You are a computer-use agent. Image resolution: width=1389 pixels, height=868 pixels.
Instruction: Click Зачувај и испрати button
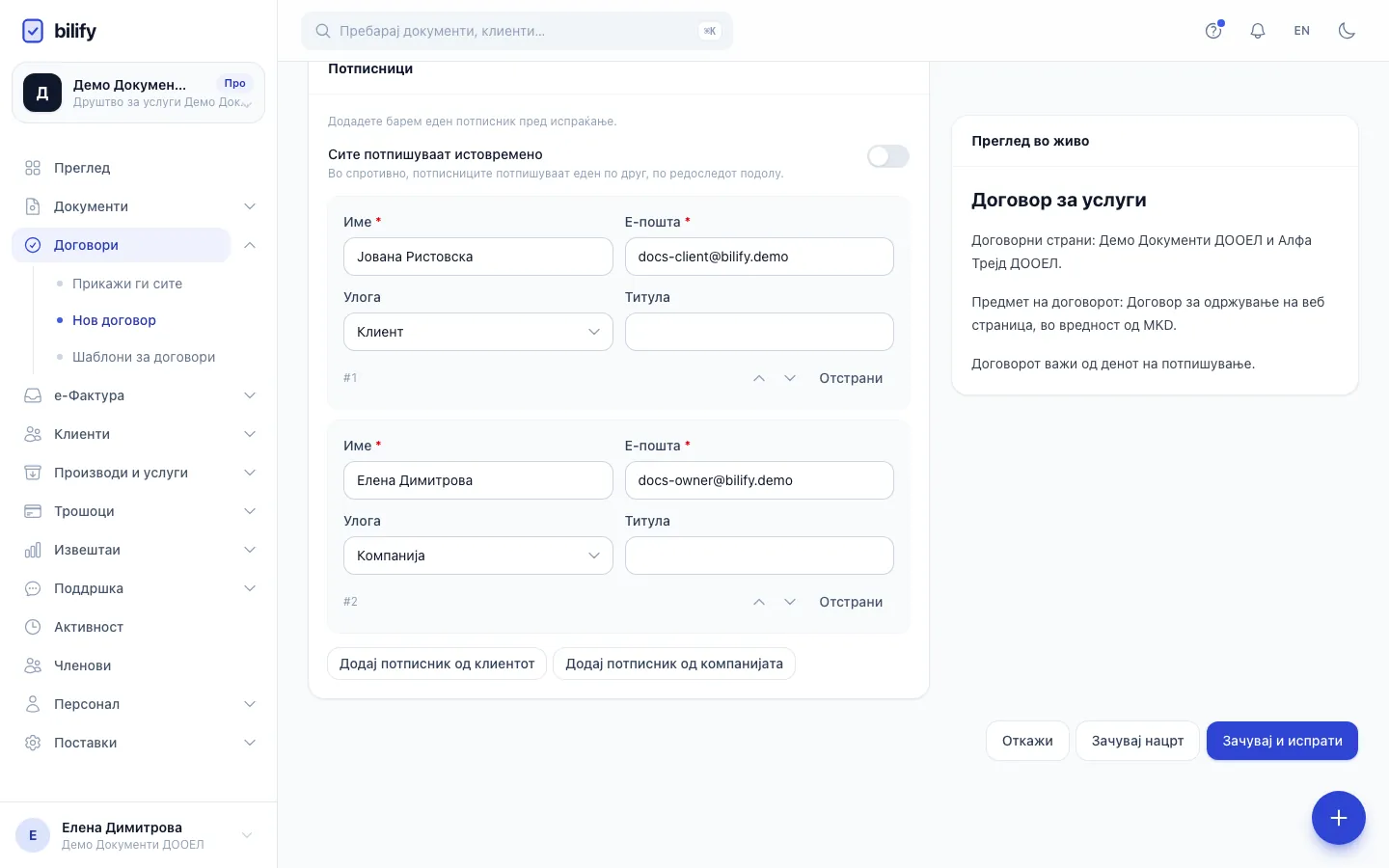(x=1282, y=741)
